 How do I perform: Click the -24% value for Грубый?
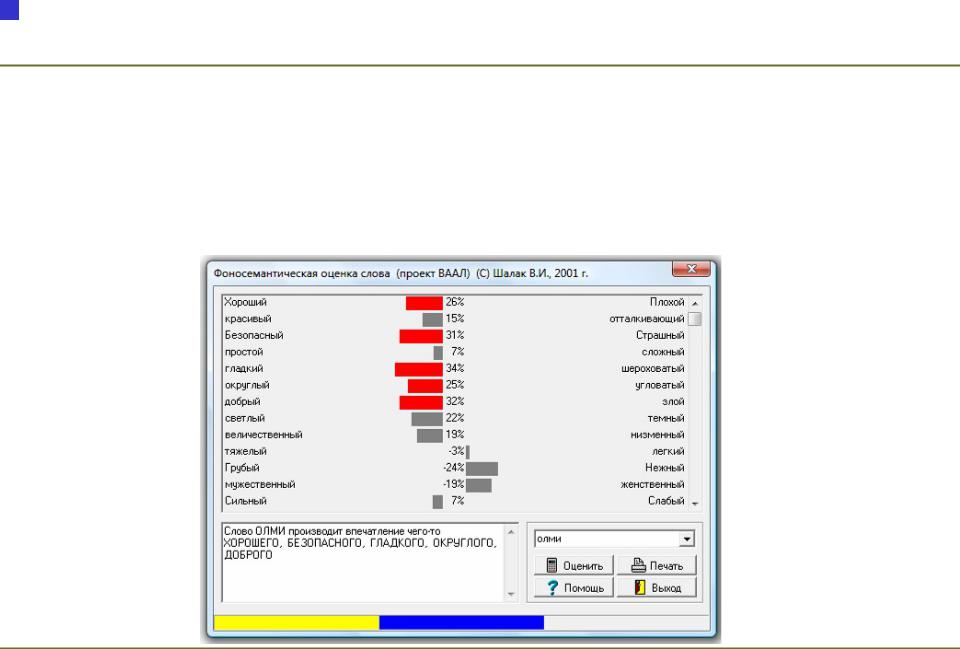point(454,468)
